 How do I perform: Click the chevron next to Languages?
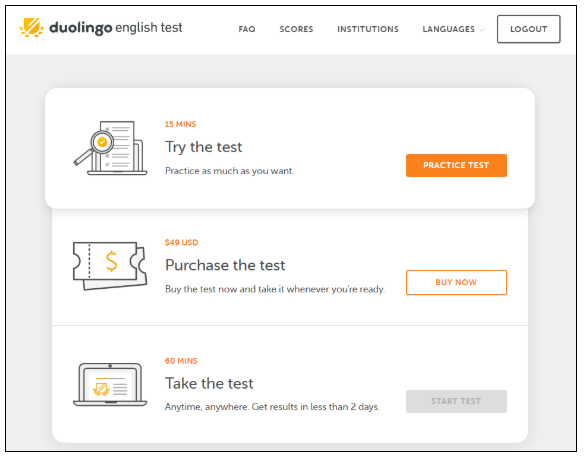point(482,29)
